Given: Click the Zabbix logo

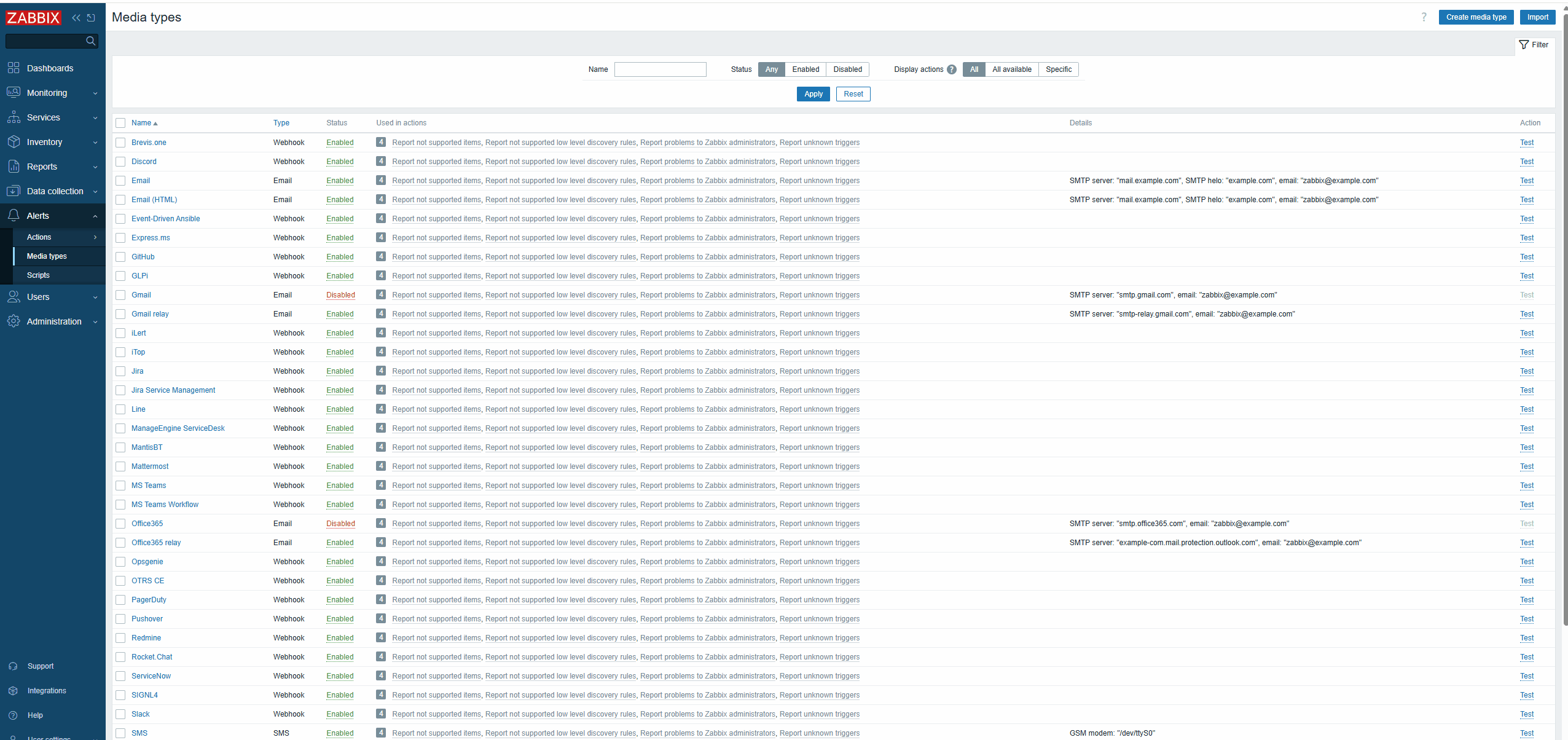Looking at the screenshot, I should click(33, 18).
